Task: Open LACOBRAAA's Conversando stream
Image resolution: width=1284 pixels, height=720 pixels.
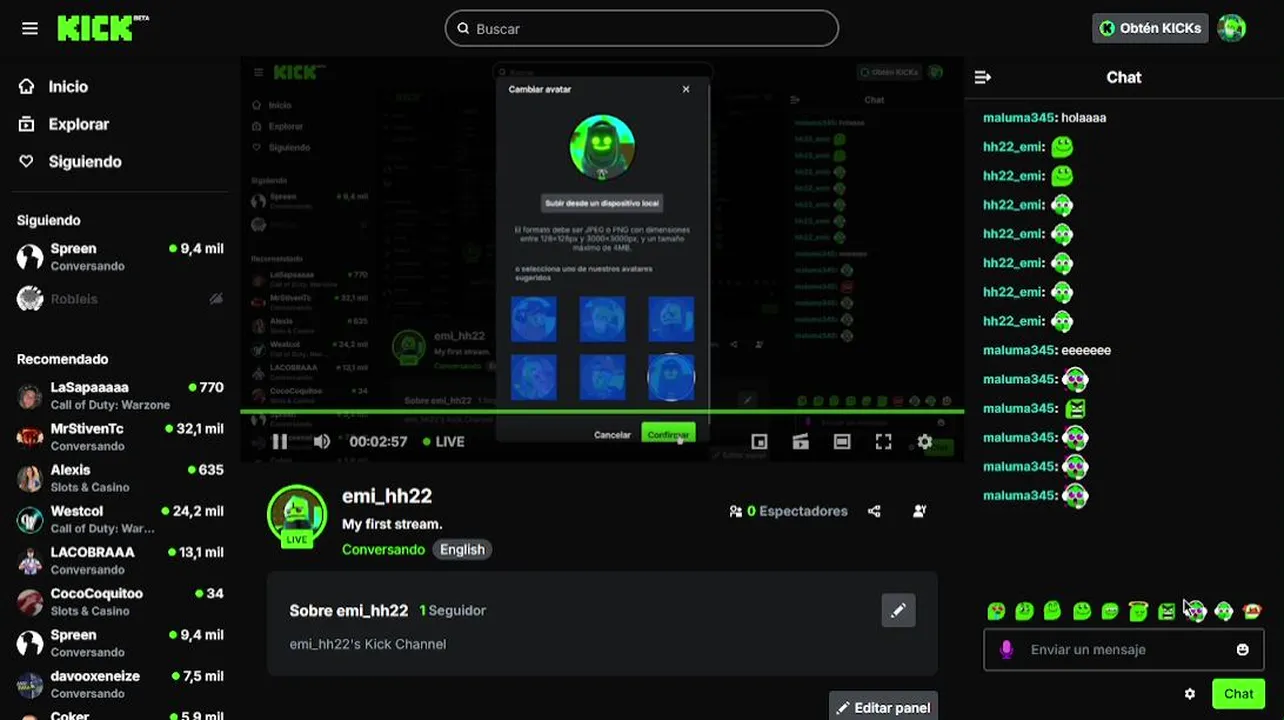Action: point(120,560)
